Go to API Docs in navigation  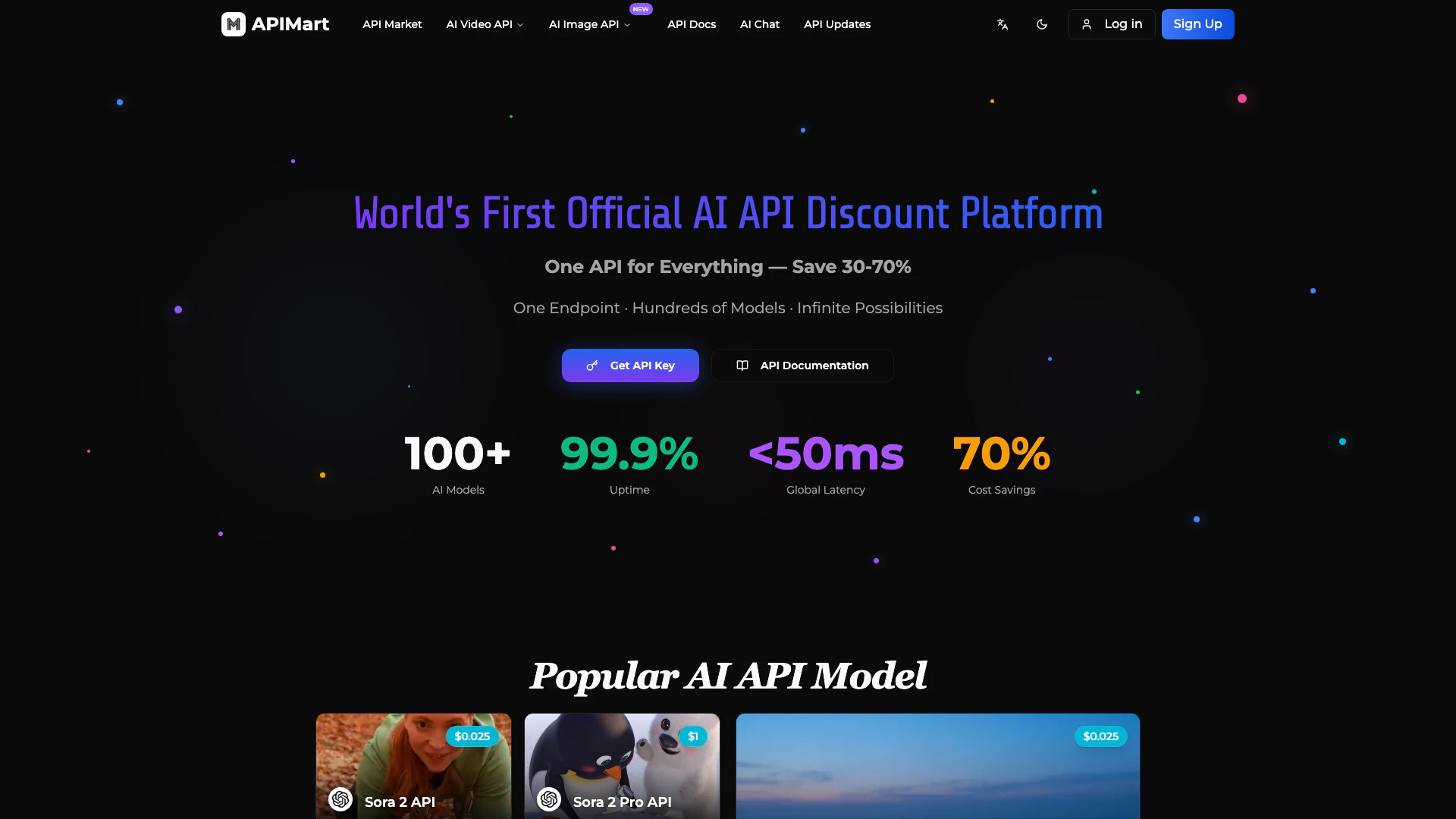click(x=692, y=24)
